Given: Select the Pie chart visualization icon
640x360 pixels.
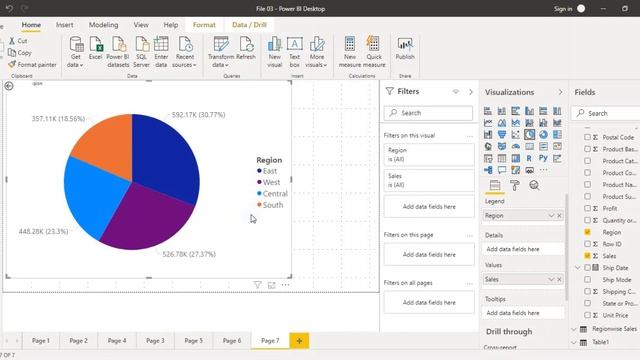Looking at the screenshot, I should coord(529,135).
